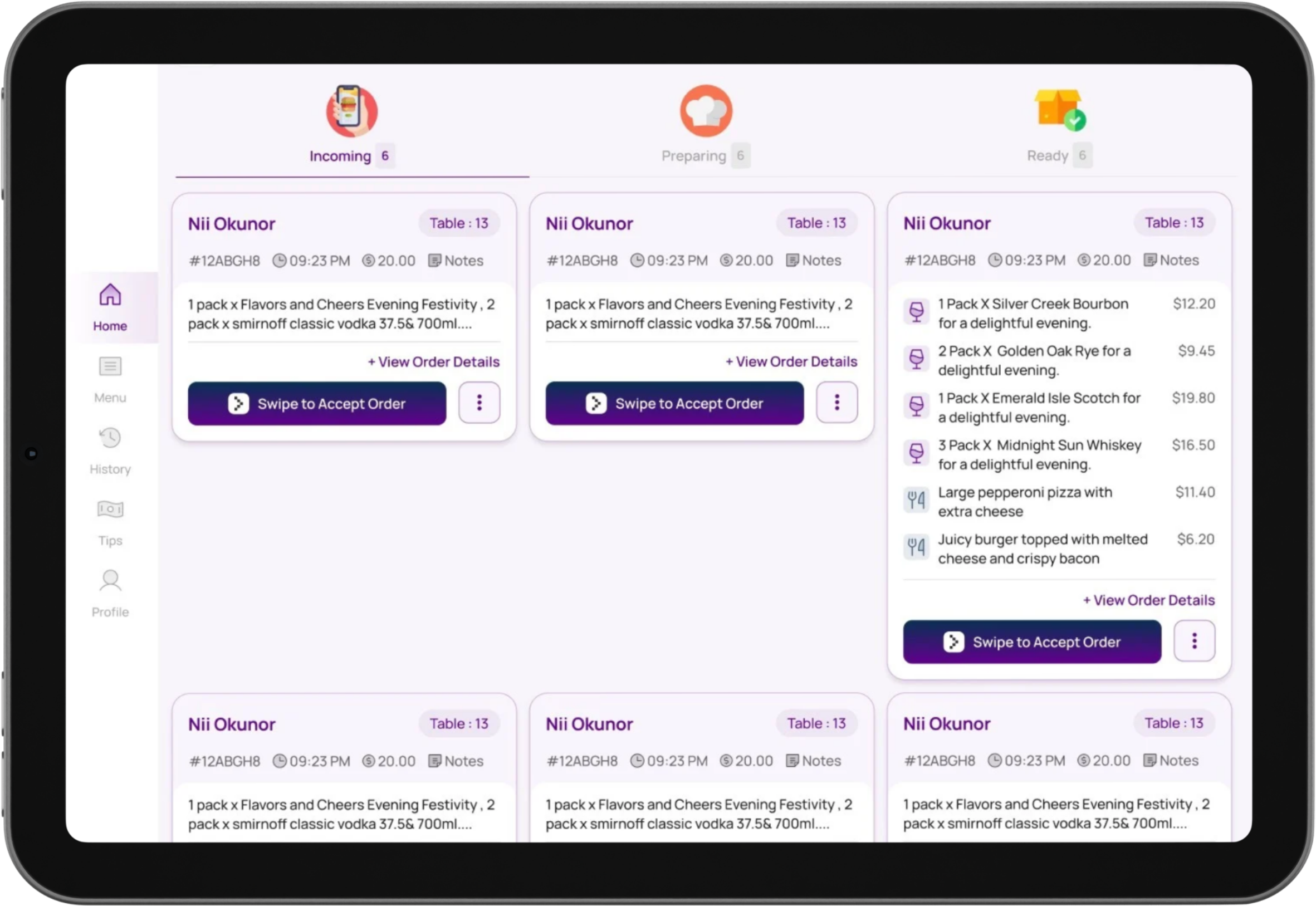Open Notes on the bottom-middle order card
1316x906 pixels.
pyautogui.click(x=813, y=761)
